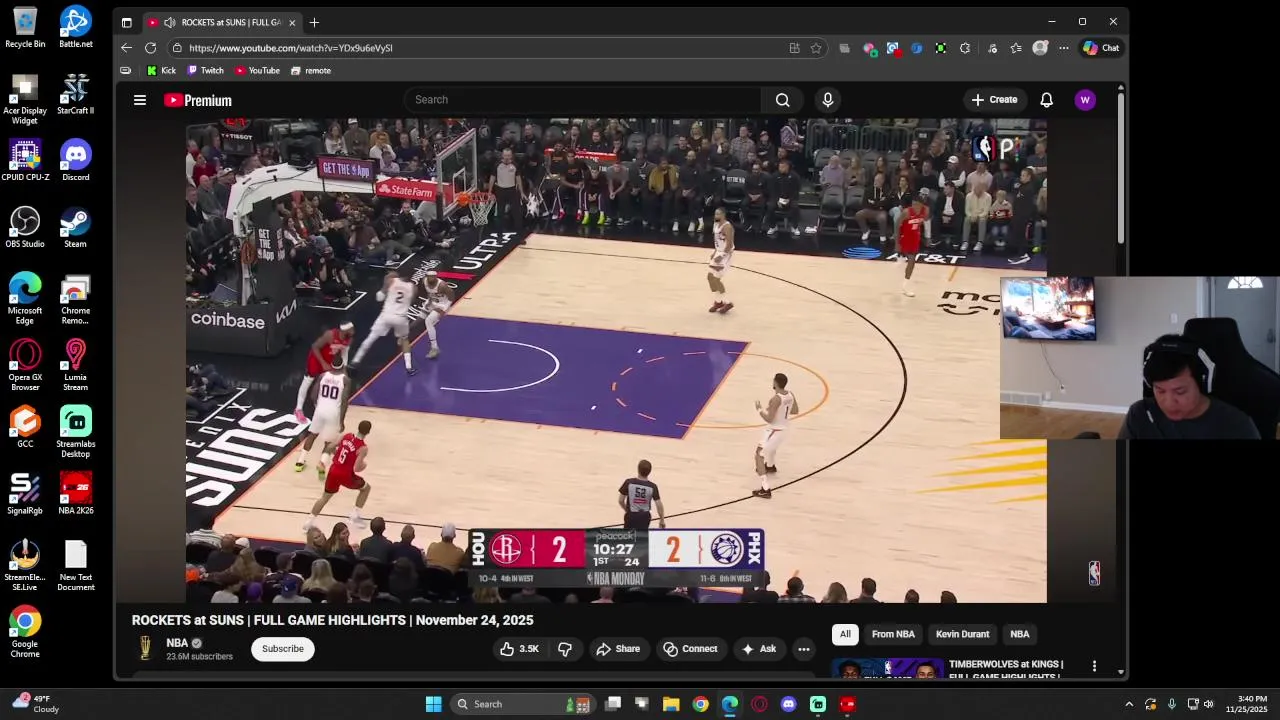
Task: Dislike the video with thumbs down
Action: click(565, 649)
